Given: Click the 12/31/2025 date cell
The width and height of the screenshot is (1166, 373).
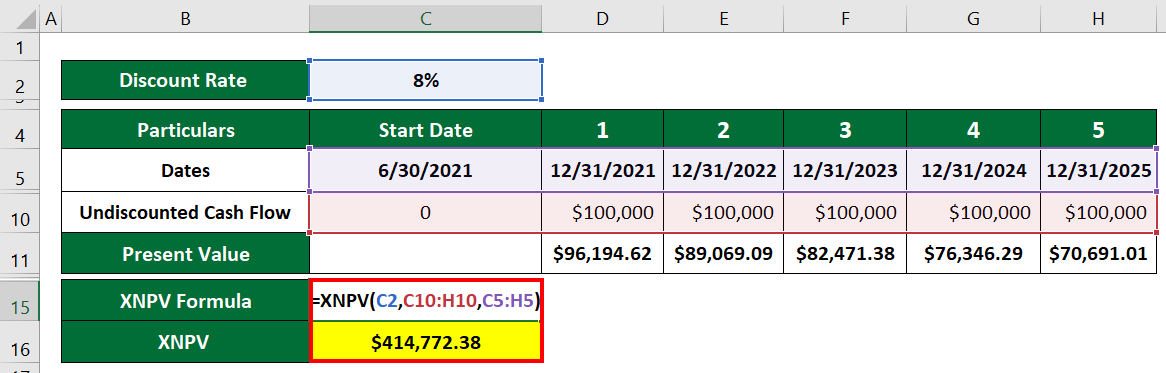Looking at the screenshot, I should [1098, 170].
